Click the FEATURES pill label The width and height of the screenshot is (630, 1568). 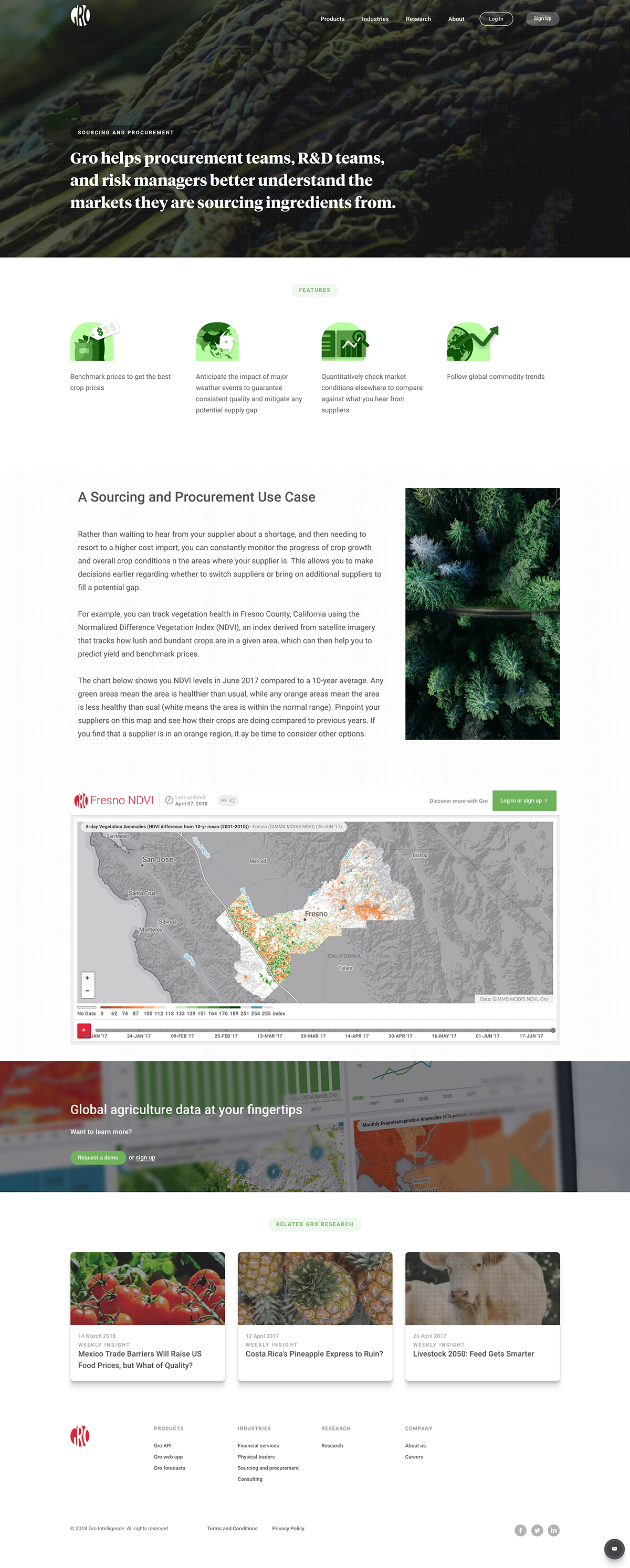click(314, 290)
